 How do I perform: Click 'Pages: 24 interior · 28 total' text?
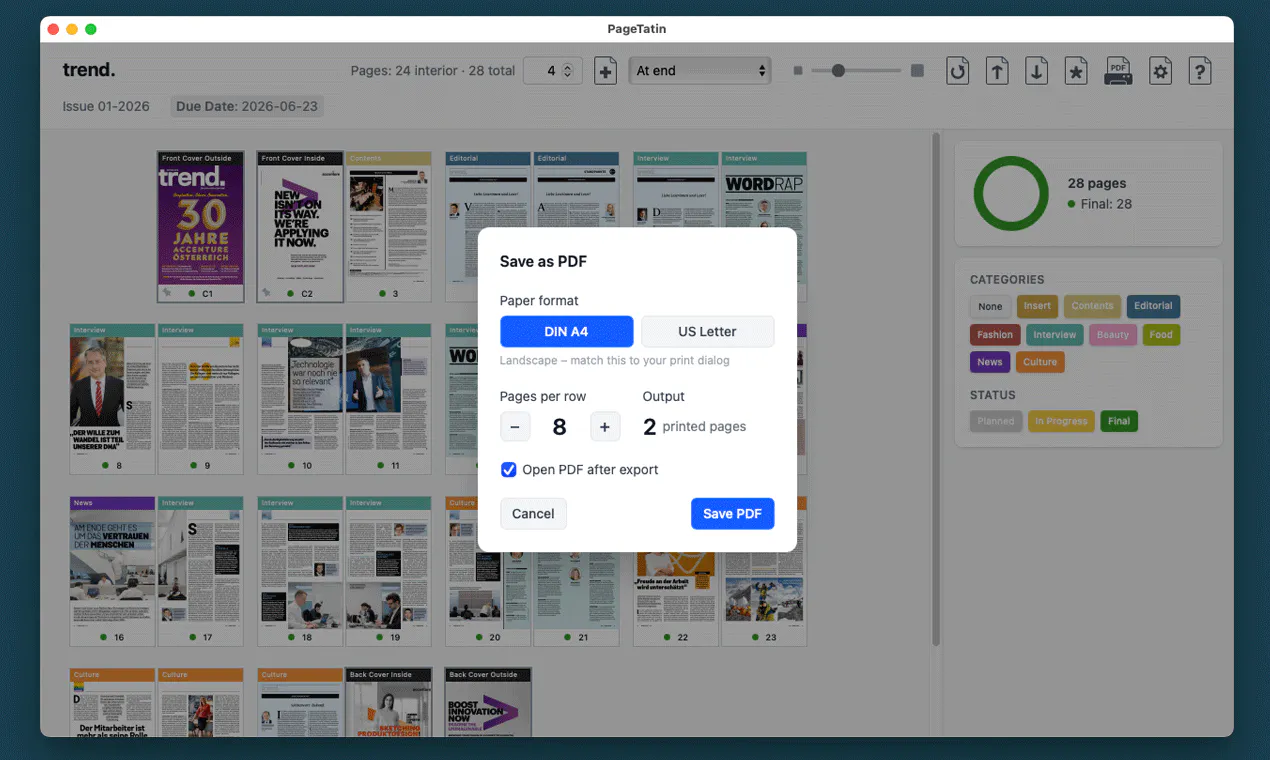click(433, 71)
